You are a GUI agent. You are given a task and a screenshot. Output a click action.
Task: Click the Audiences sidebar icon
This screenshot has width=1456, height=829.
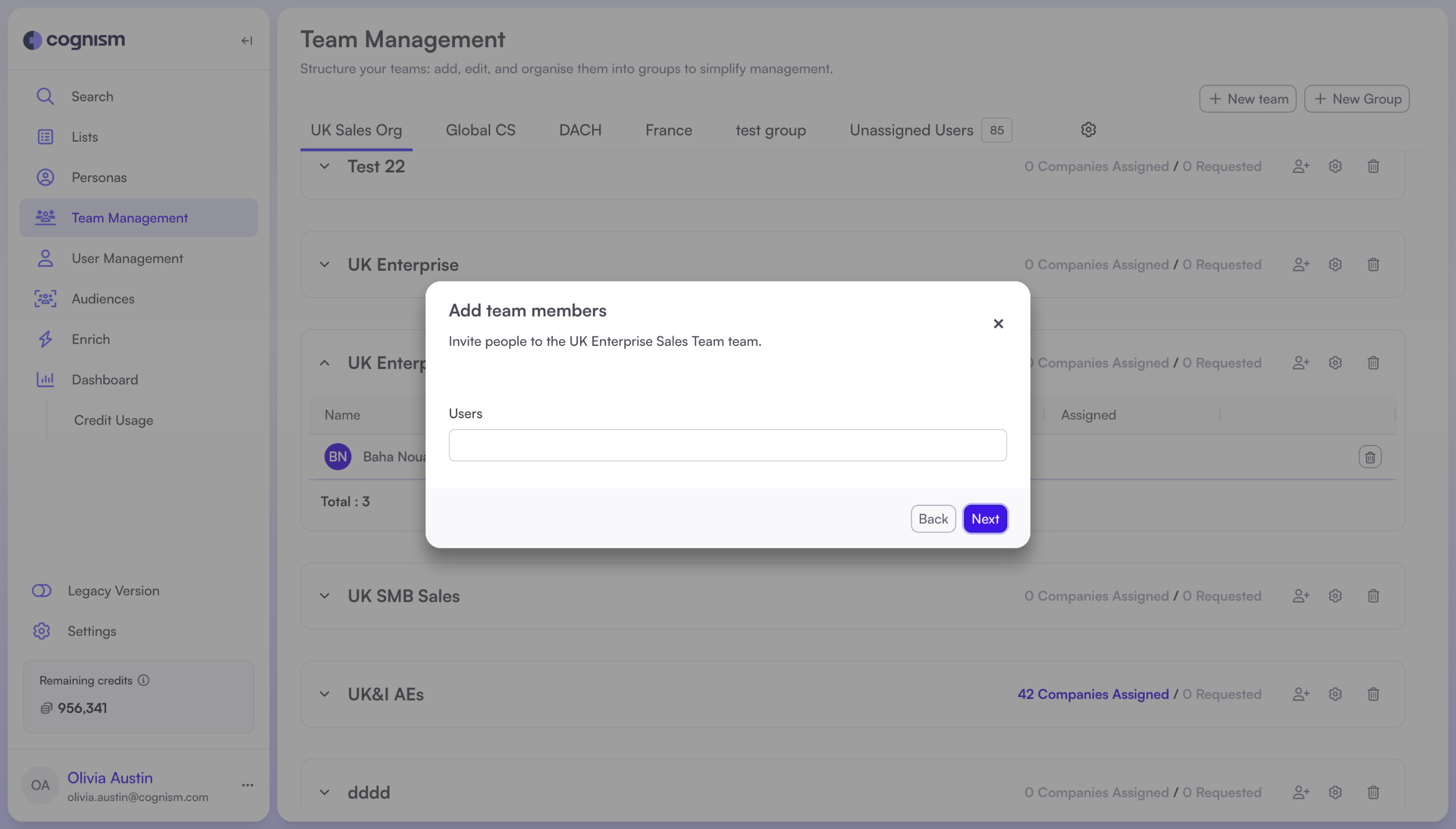coord(45,298)
